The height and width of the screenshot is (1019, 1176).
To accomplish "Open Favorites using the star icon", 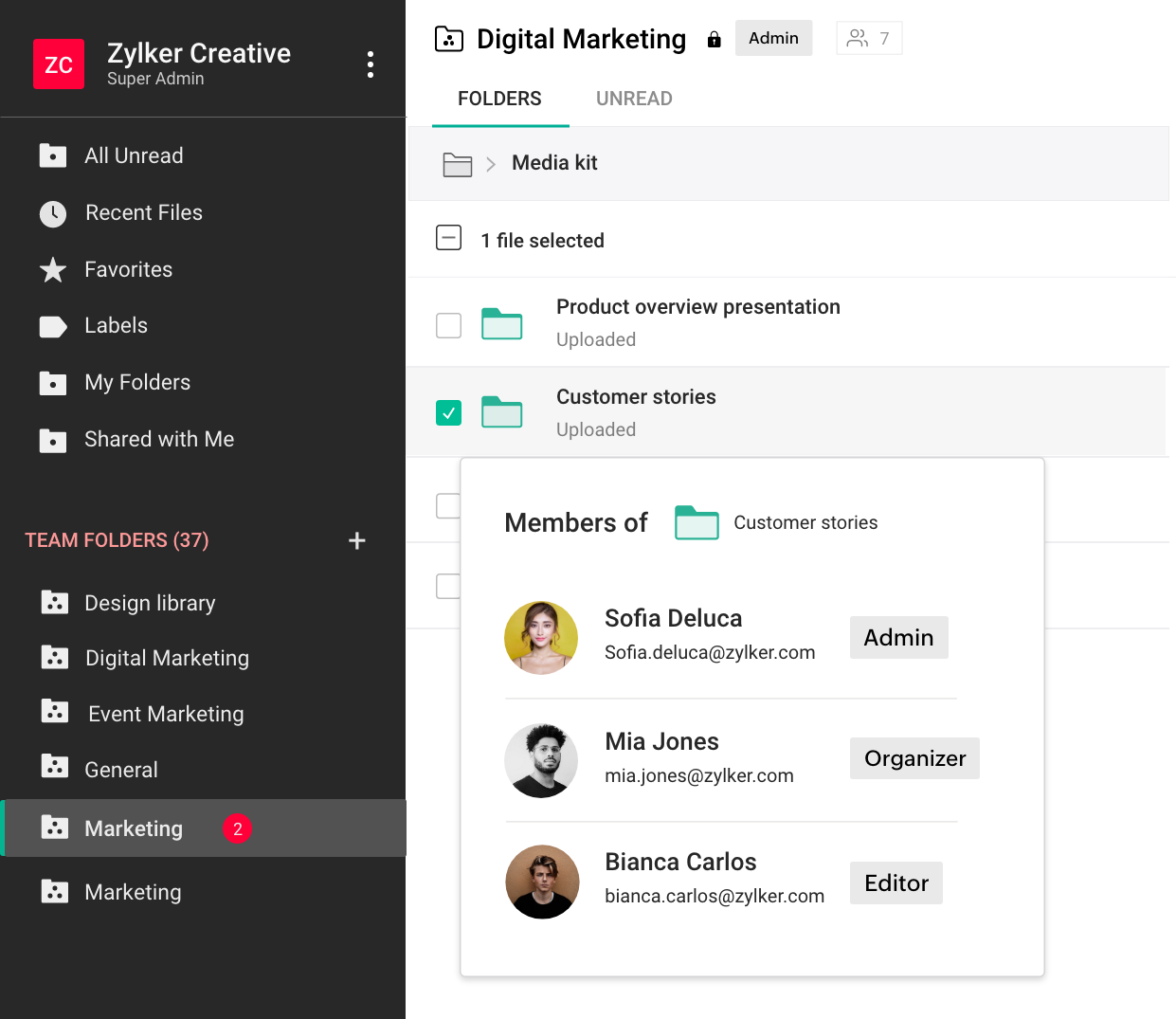I will coord(53,270).
